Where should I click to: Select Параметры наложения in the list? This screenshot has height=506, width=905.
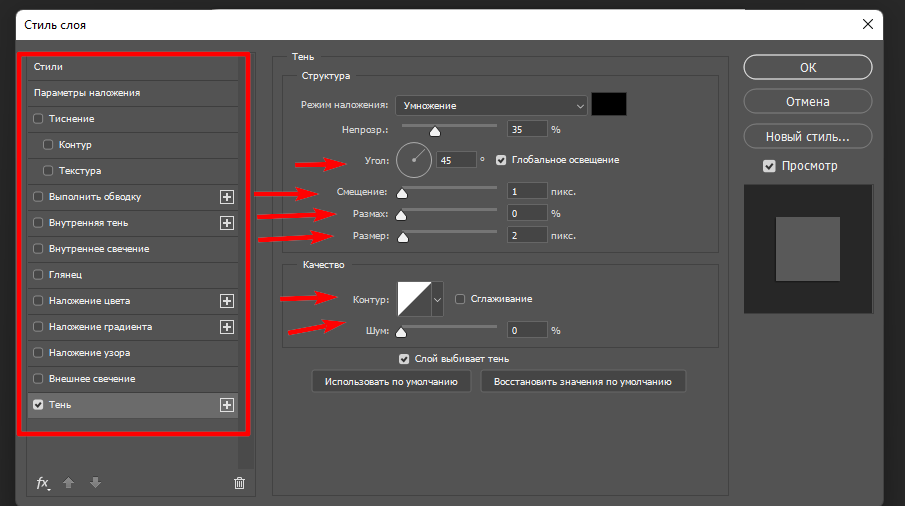(x=133, y=93)
